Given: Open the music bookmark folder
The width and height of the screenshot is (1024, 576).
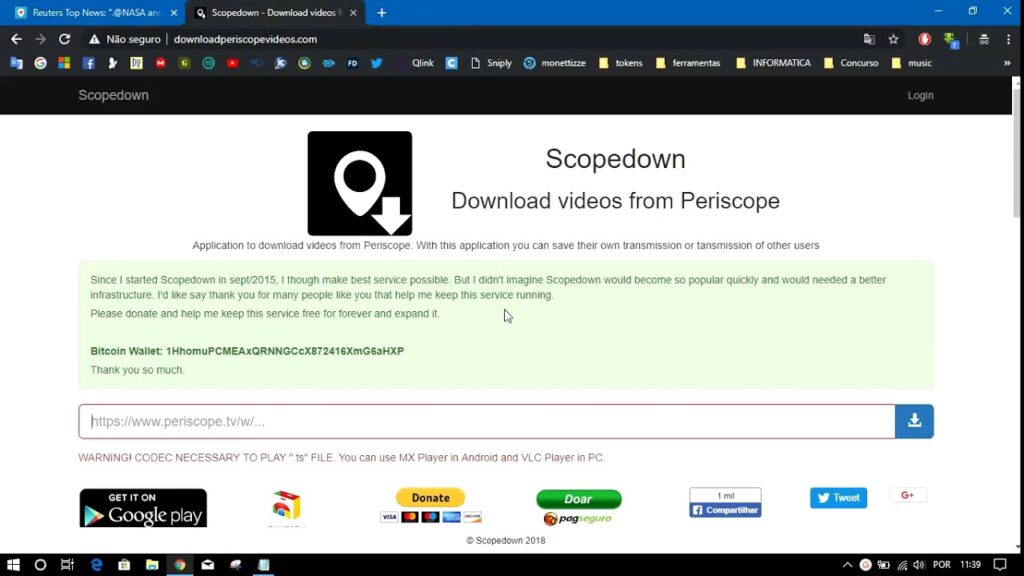Looking at the screenshot, I should click(x=912, y=63).
